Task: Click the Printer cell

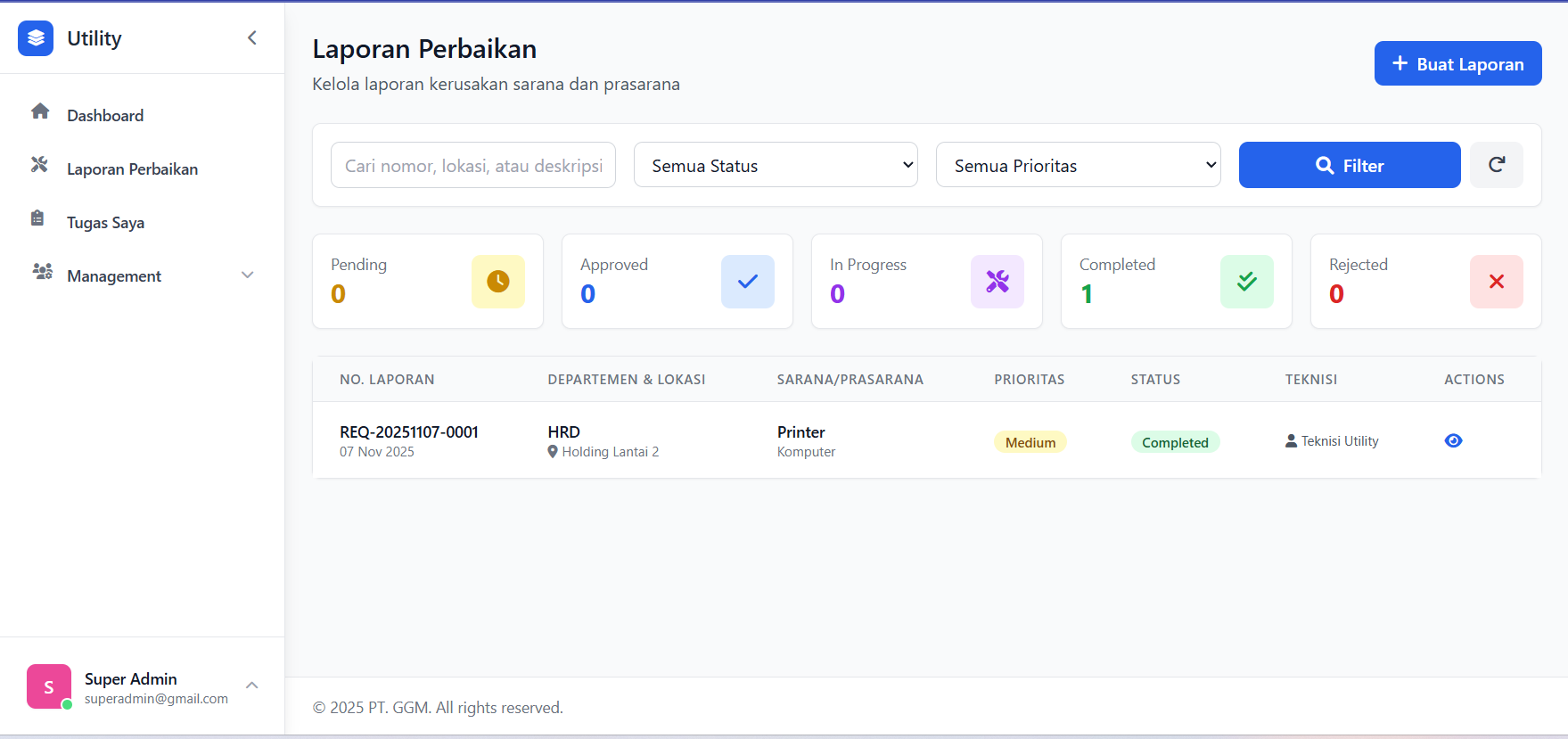Action: pyautogui.click(x=801, y=431)
